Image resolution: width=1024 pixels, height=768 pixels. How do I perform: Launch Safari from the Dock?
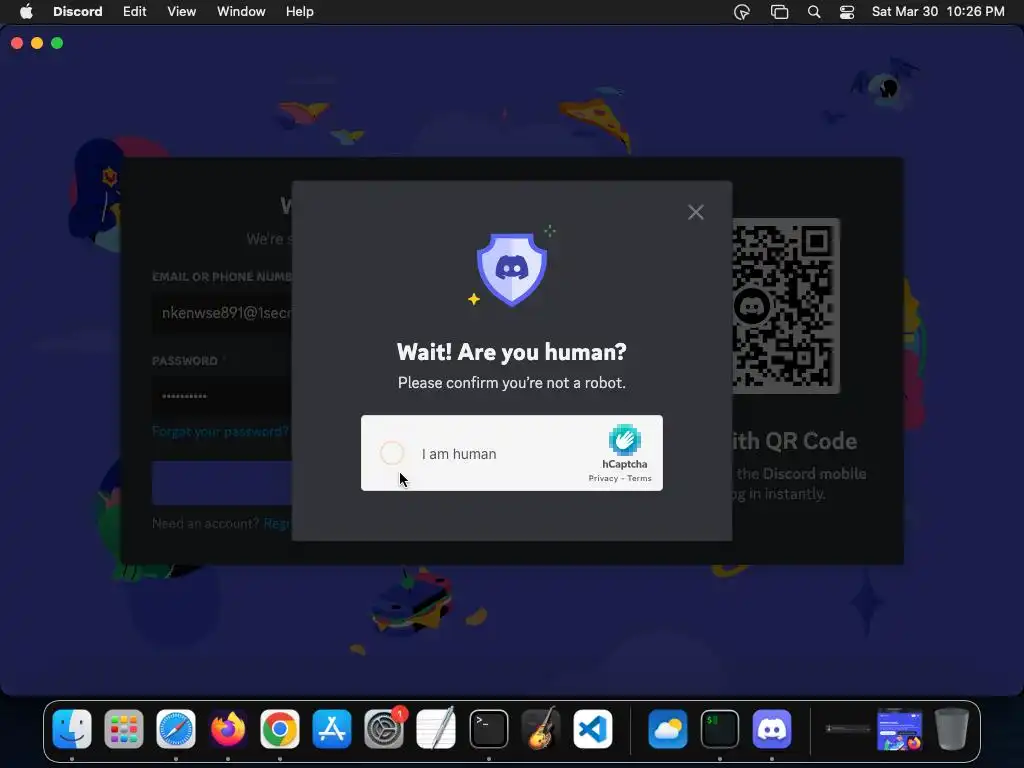pyautogui.click(x=176, y=729)
